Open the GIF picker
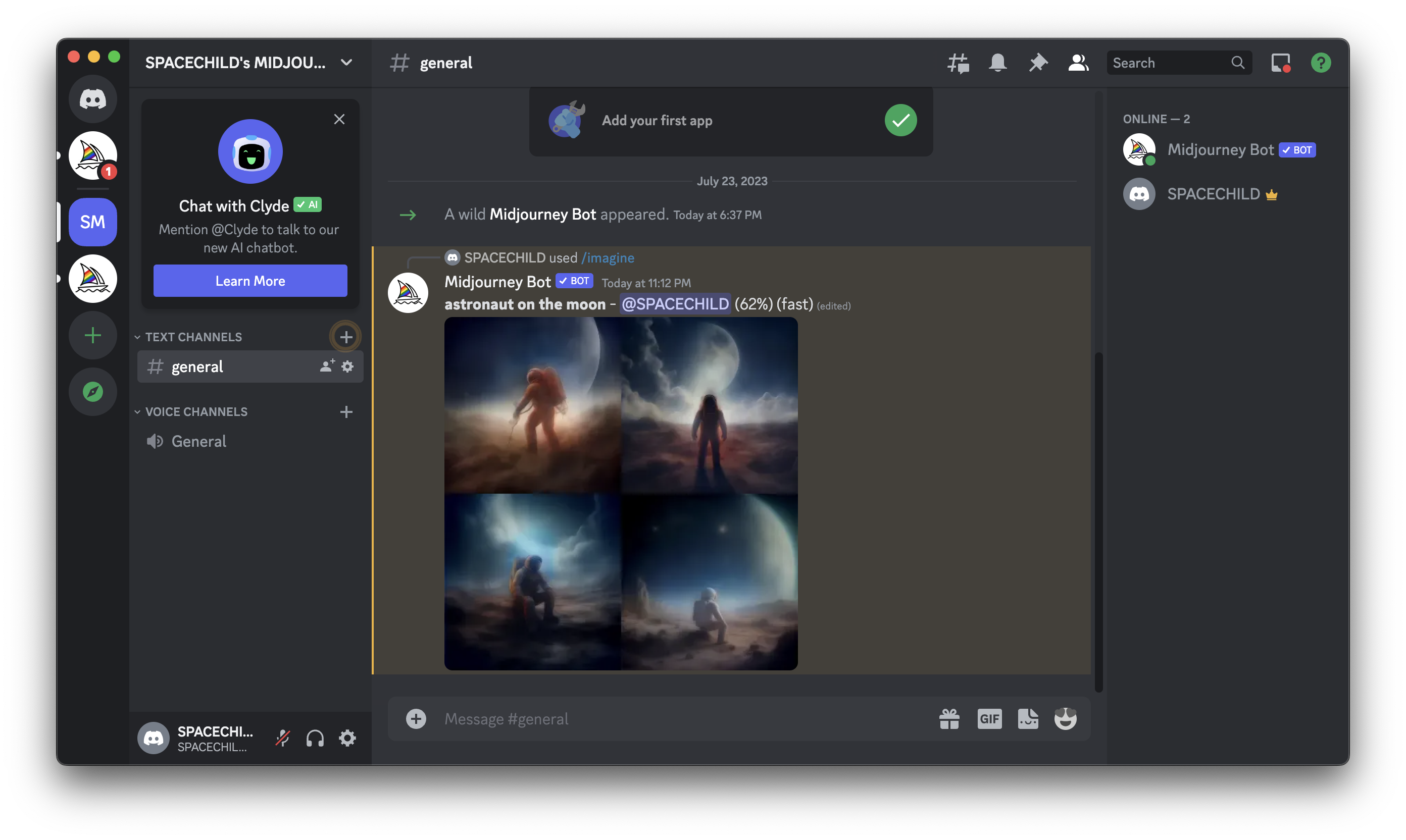 (989, 719)
